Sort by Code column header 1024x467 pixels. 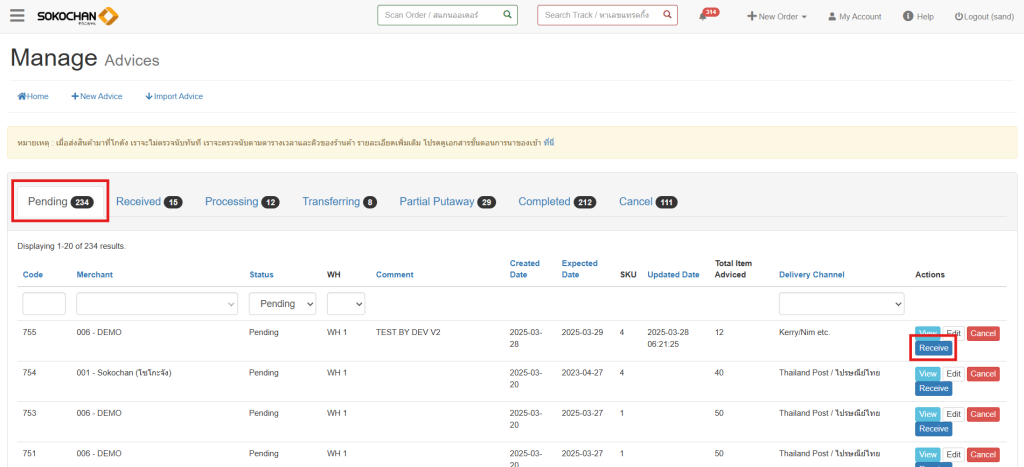(x=33, y=274)
